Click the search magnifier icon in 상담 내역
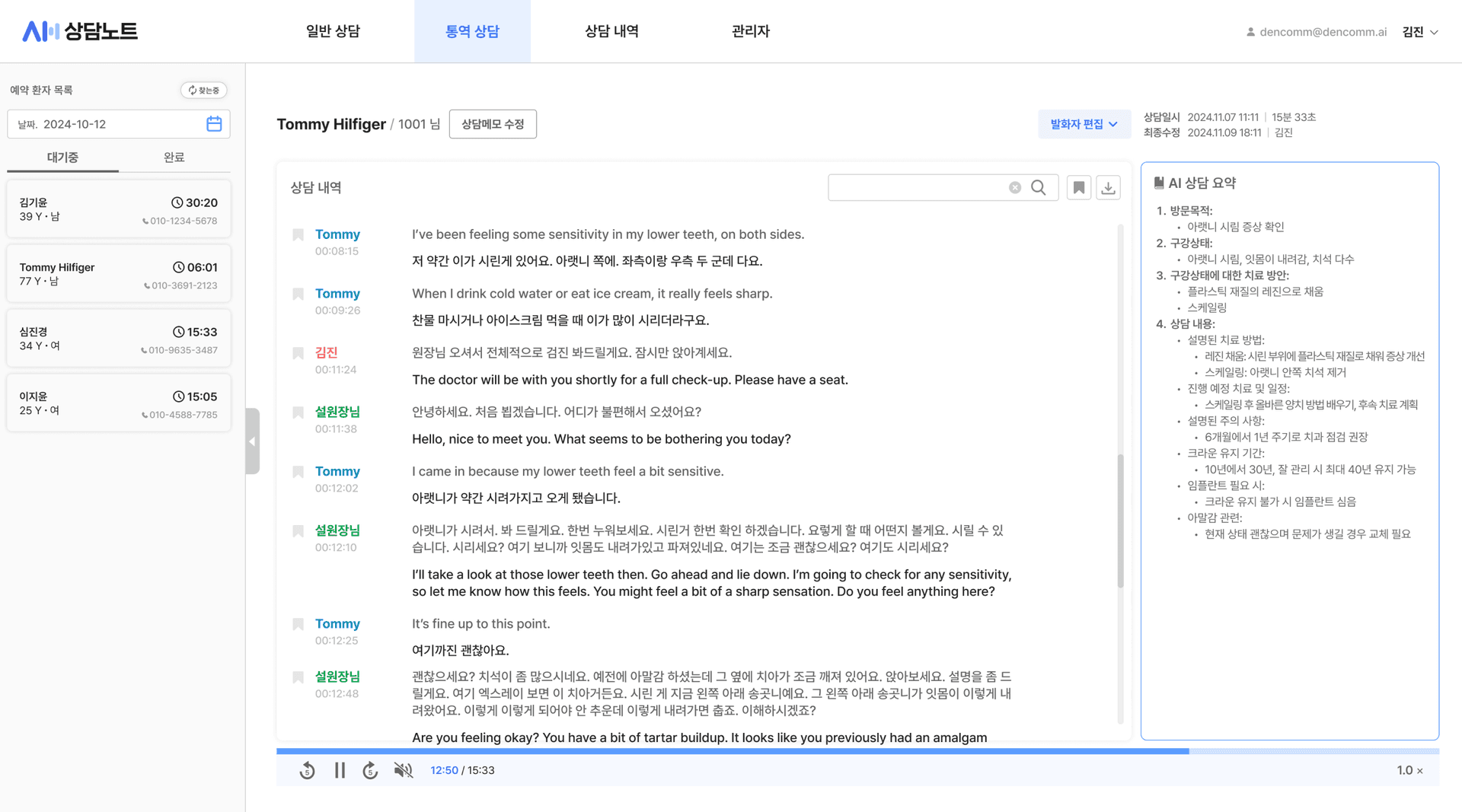1462x812 pixels. [x=1038, y=188]
